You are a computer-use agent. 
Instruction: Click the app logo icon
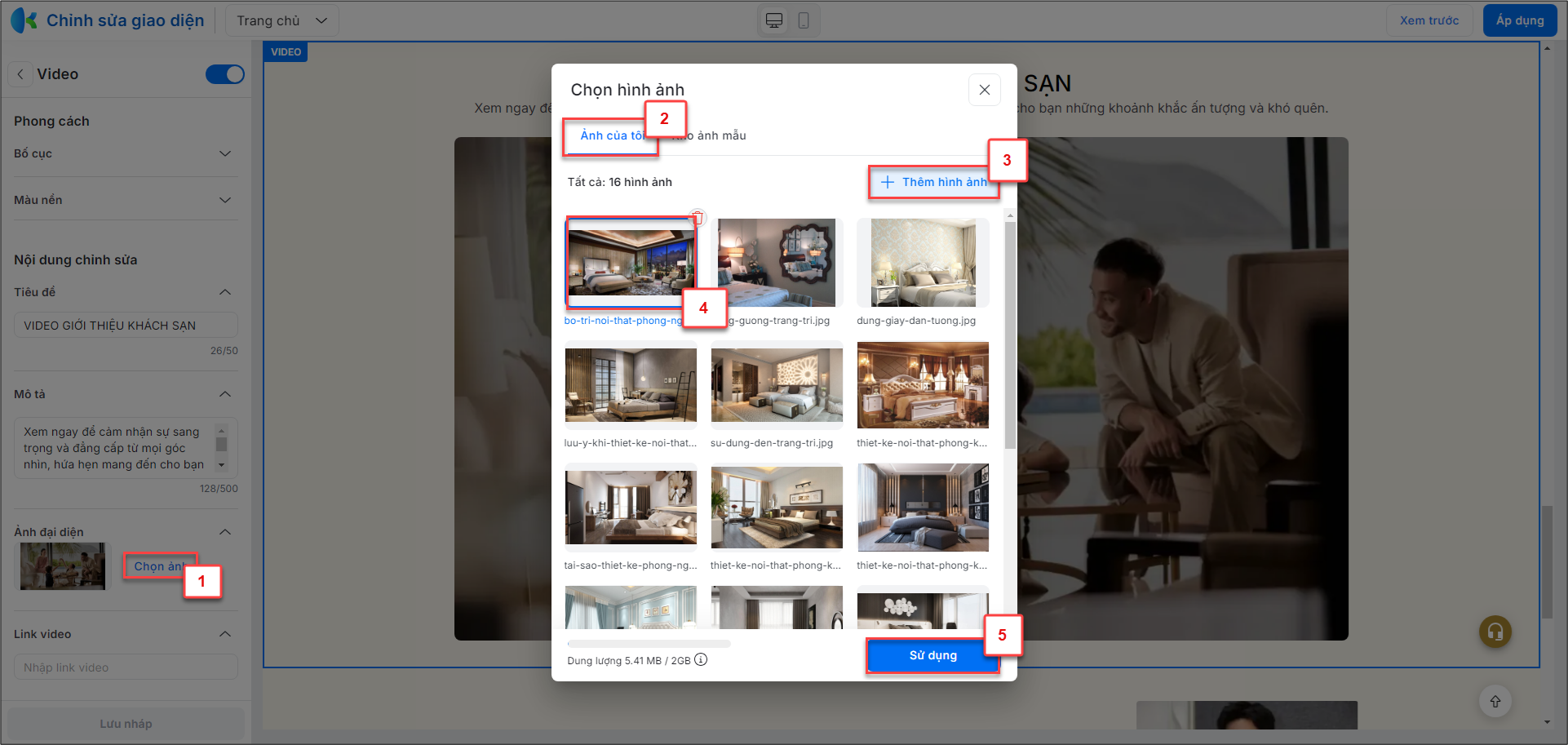pyautogui.click(x=24, y=20)
